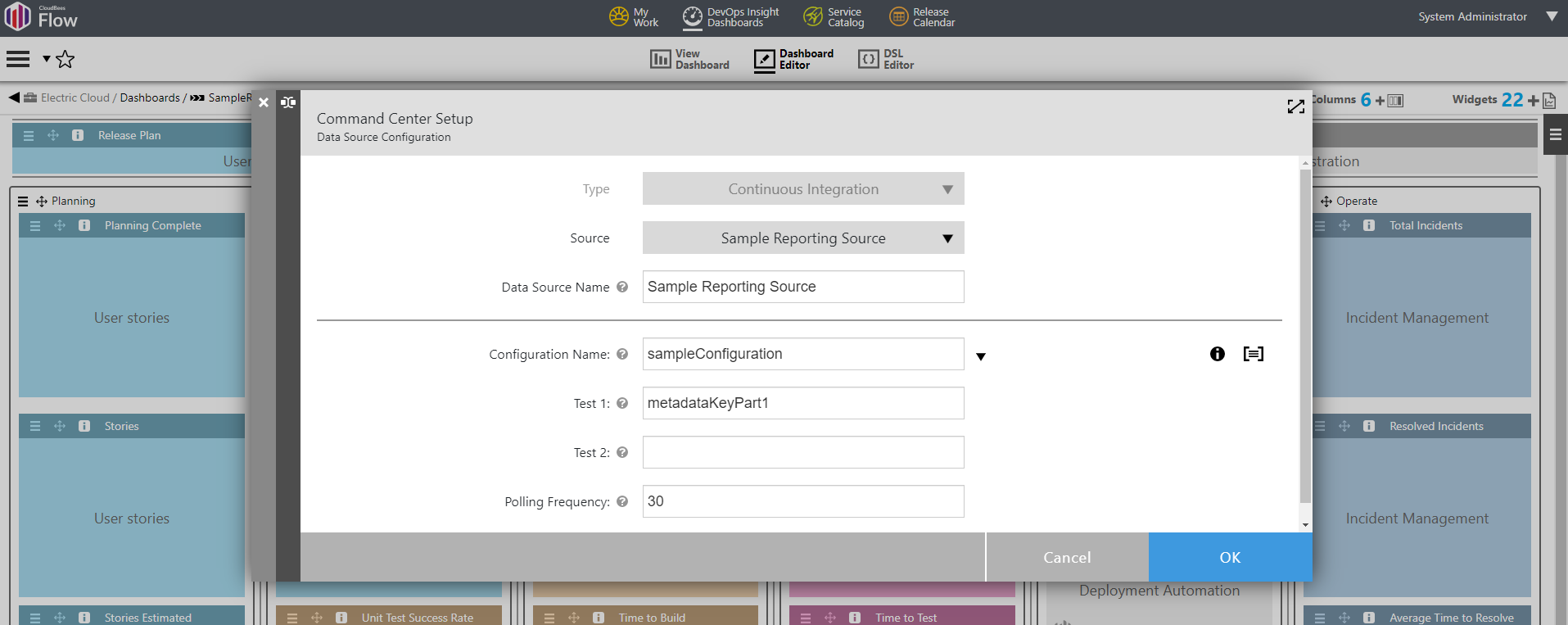Open Average Time to Resolve widget menu
Image resolution: width=1568 pixels, height=625 pixels.
(1320, 618)
